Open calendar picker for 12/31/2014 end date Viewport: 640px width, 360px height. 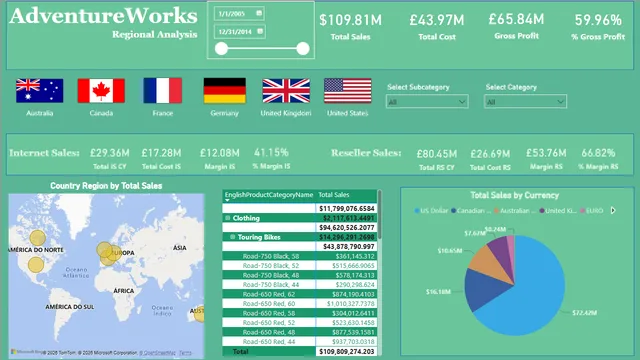click(x=260, y=31)
